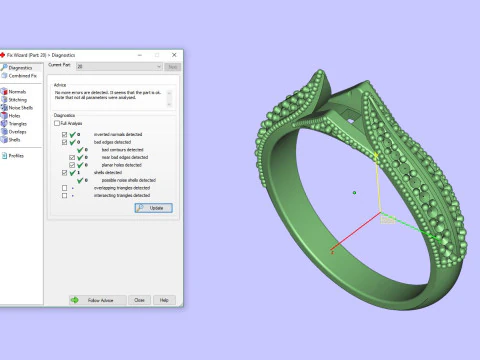The height and width of the screenshot is (360, 480).
Task: Click the greyed button beside Current Part
Action: (x=173, y=67)
